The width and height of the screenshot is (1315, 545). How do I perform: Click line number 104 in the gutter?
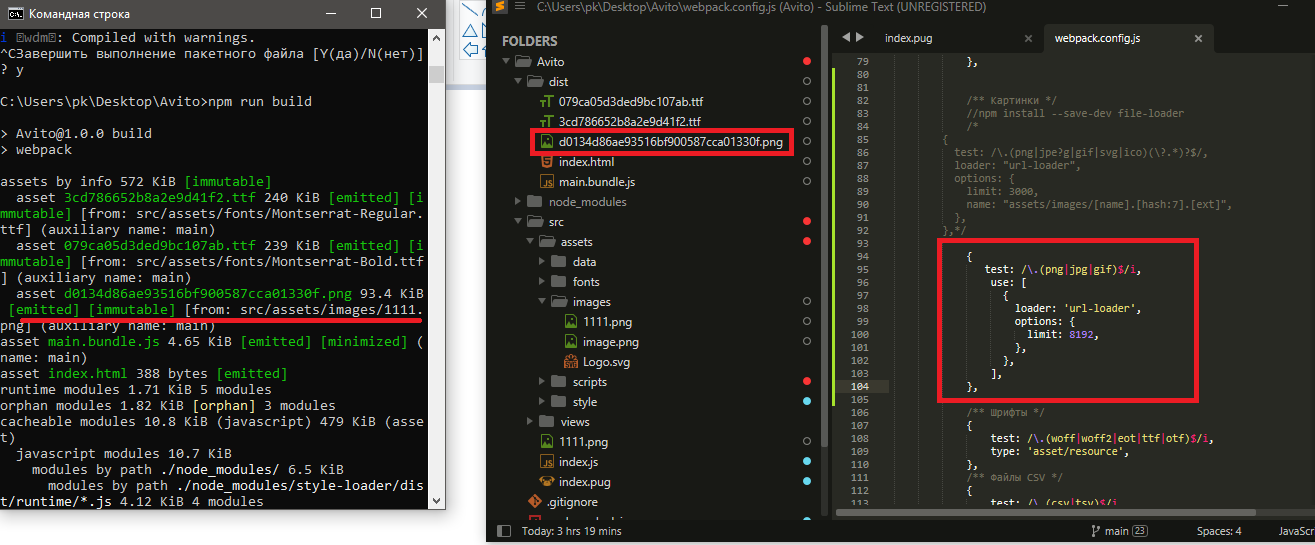tap(858, 386)
